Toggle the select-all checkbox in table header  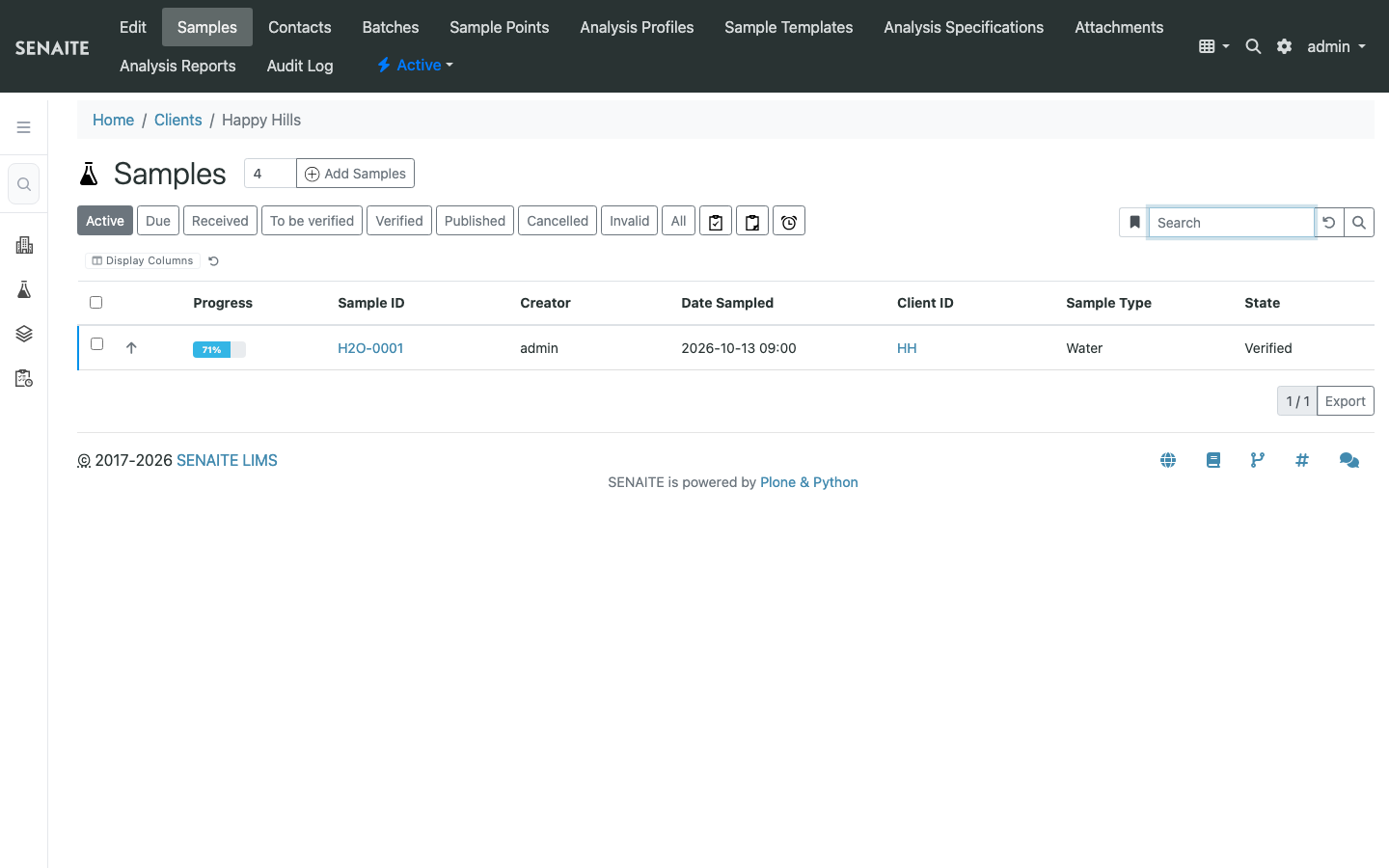95,303
